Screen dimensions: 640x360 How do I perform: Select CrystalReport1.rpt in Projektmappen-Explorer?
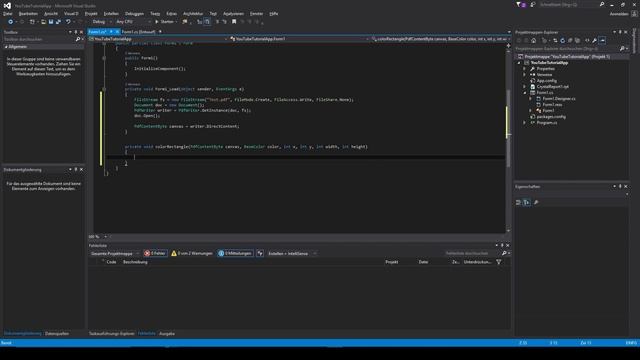point(552,87)
